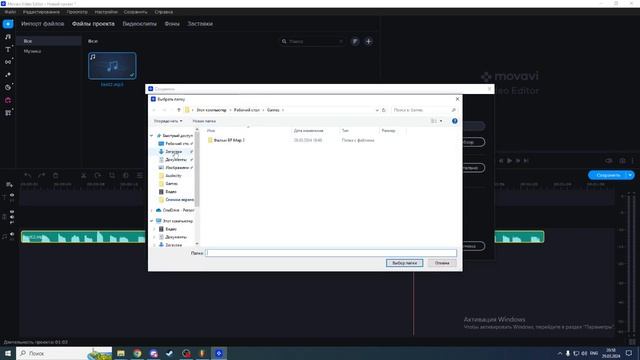640x360 pixels.
Task: Click the Back arrow in folder dialog
Action: coord(154,110)
